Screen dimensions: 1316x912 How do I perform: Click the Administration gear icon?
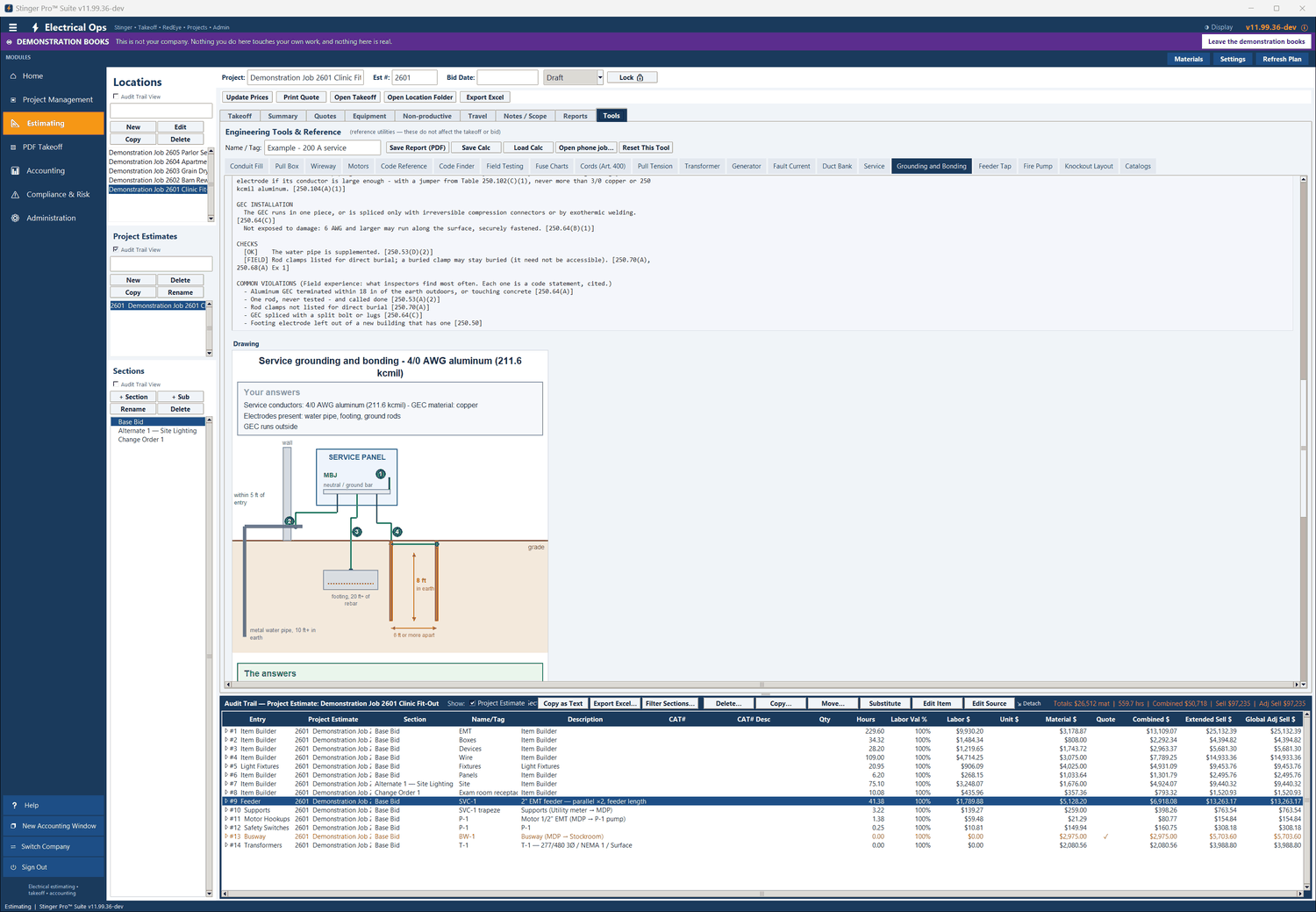[x=15, y=219]
